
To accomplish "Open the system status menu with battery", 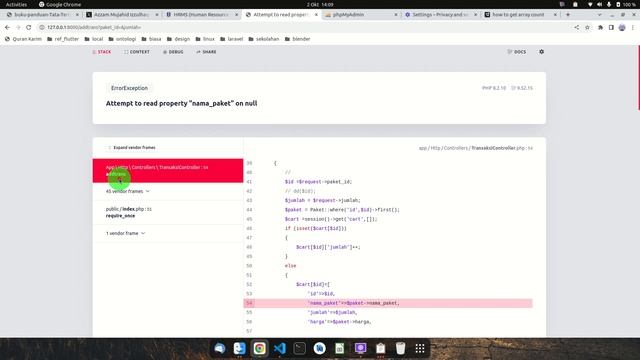I will point(612,4).
